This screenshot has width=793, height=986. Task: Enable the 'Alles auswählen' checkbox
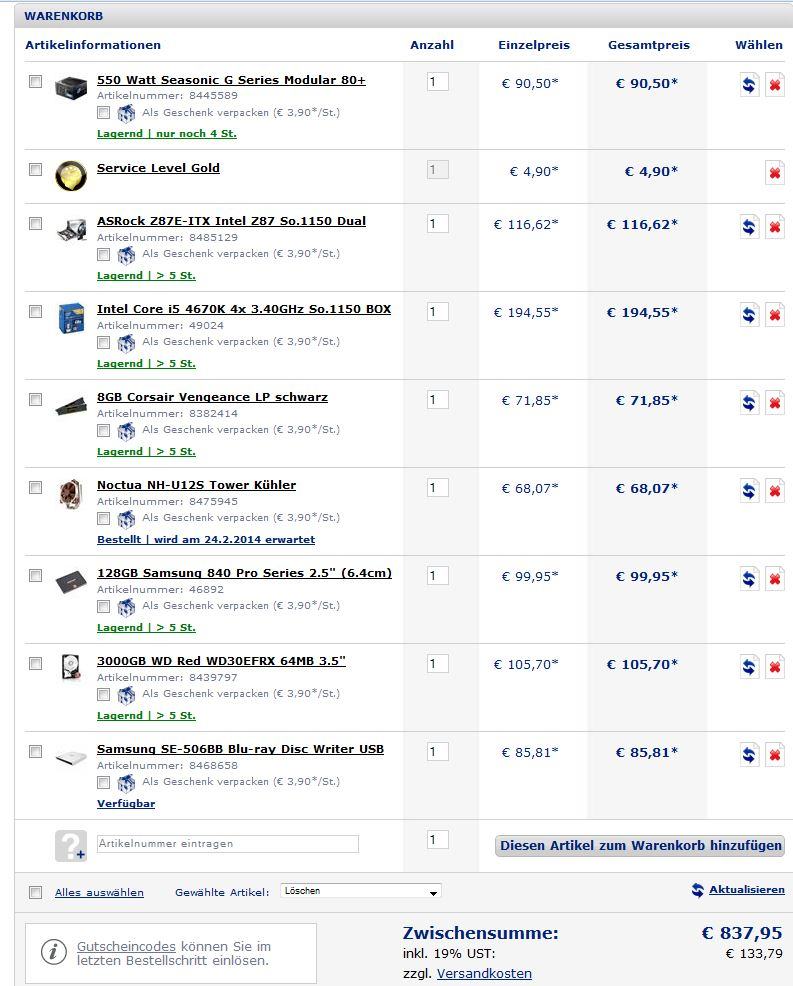[36, 892]
